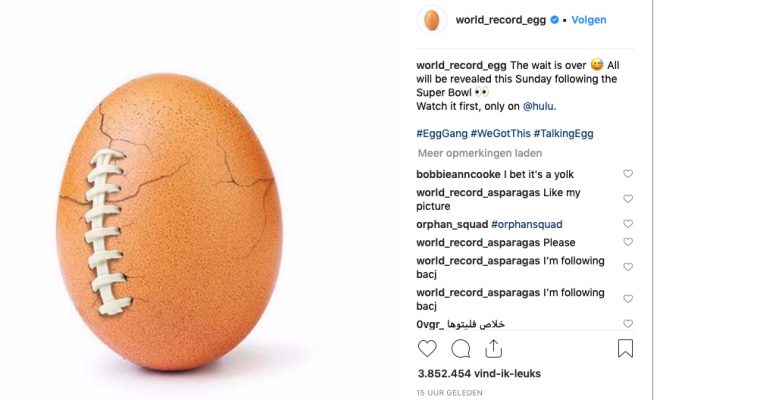The width and height of the screenshot is (760, 400).
Task: Click the heart like icon below comments
Action: (427, 349)
